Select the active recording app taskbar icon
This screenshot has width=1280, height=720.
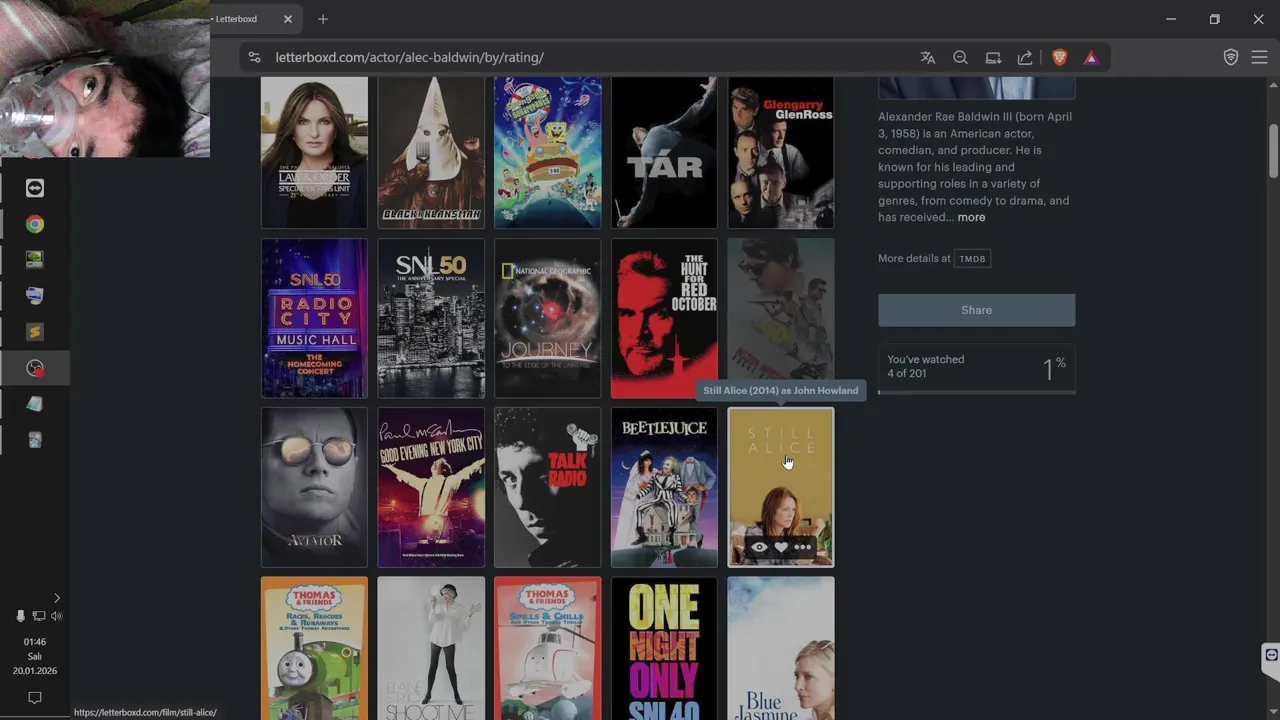(35, 368)
